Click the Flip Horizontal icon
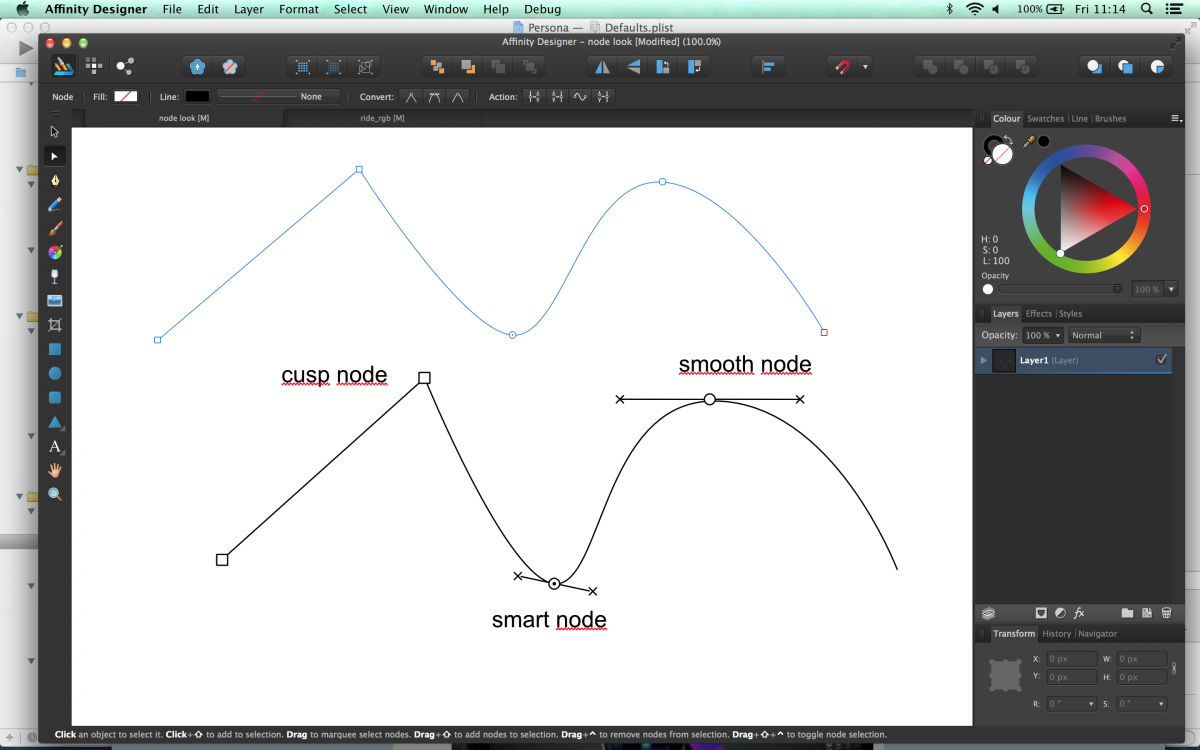This screenshot has height=750, width=1200. (x=602, y=67)
